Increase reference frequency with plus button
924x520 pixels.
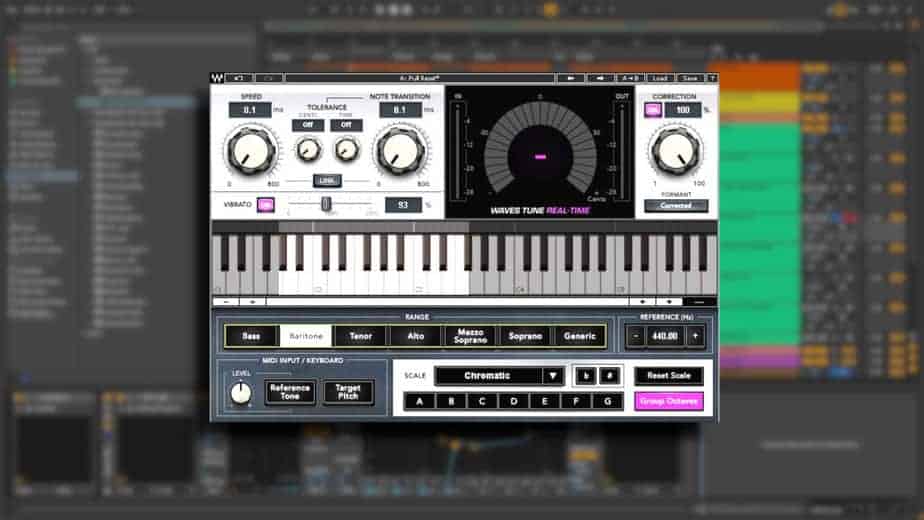695,336
